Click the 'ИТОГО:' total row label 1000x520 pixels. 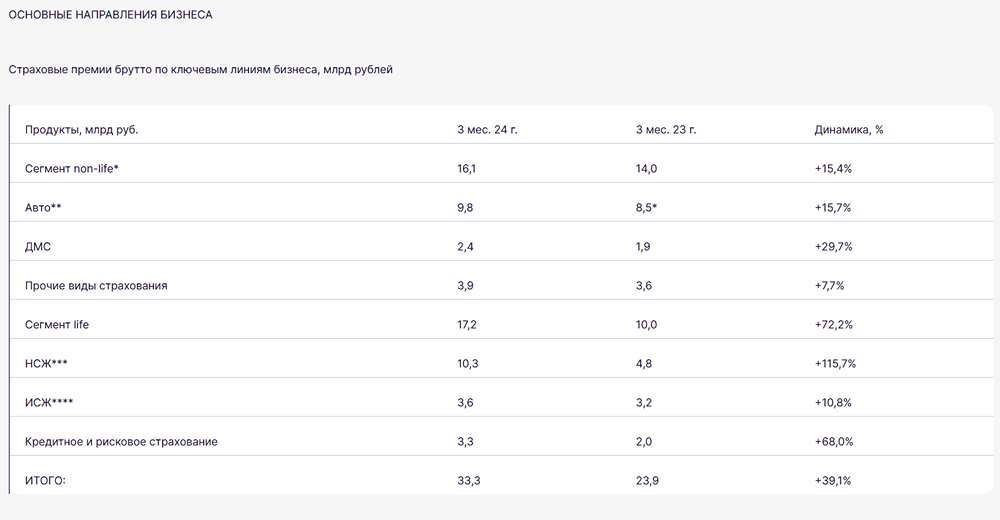pyautogui.click(x=45, y=481)
